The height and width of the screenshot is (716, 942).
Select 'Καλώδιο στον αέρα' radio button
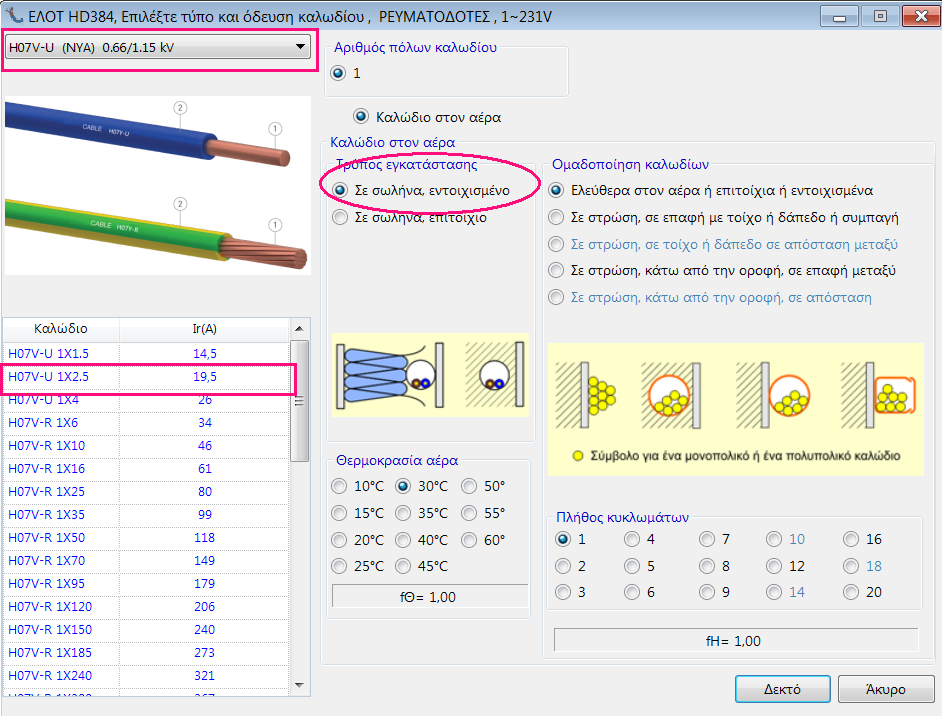click(x=361, y=117)
